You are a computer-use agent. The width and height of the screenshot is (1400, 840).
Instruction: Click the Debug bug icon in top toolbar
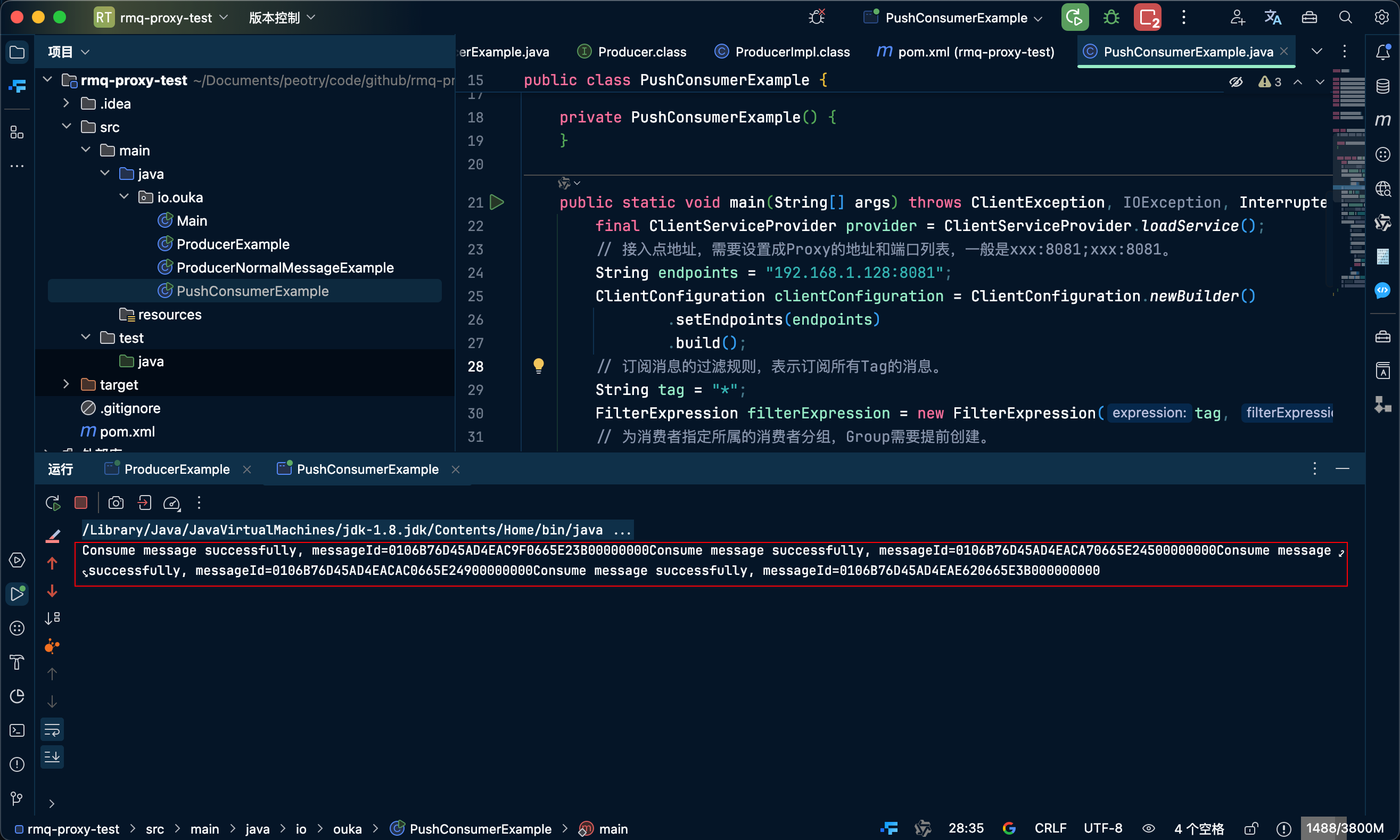1111,18
